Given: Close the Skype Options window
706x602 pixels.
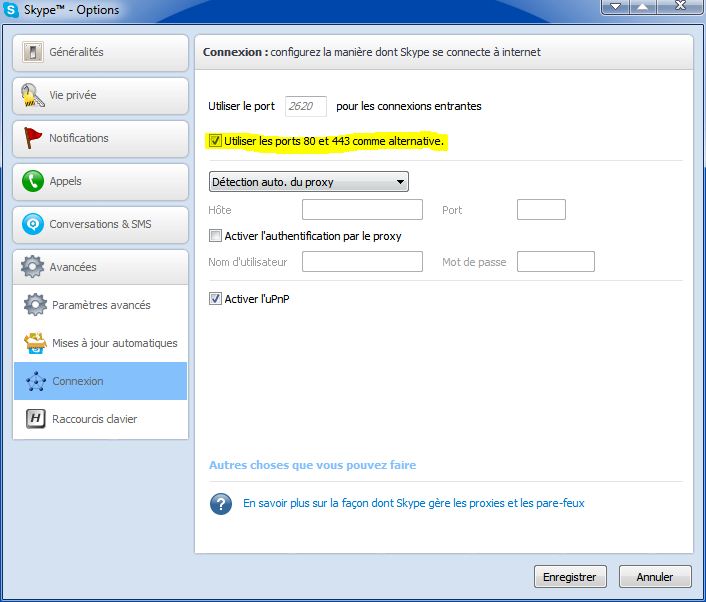Looking at the screenshot, I should [681, 6].
